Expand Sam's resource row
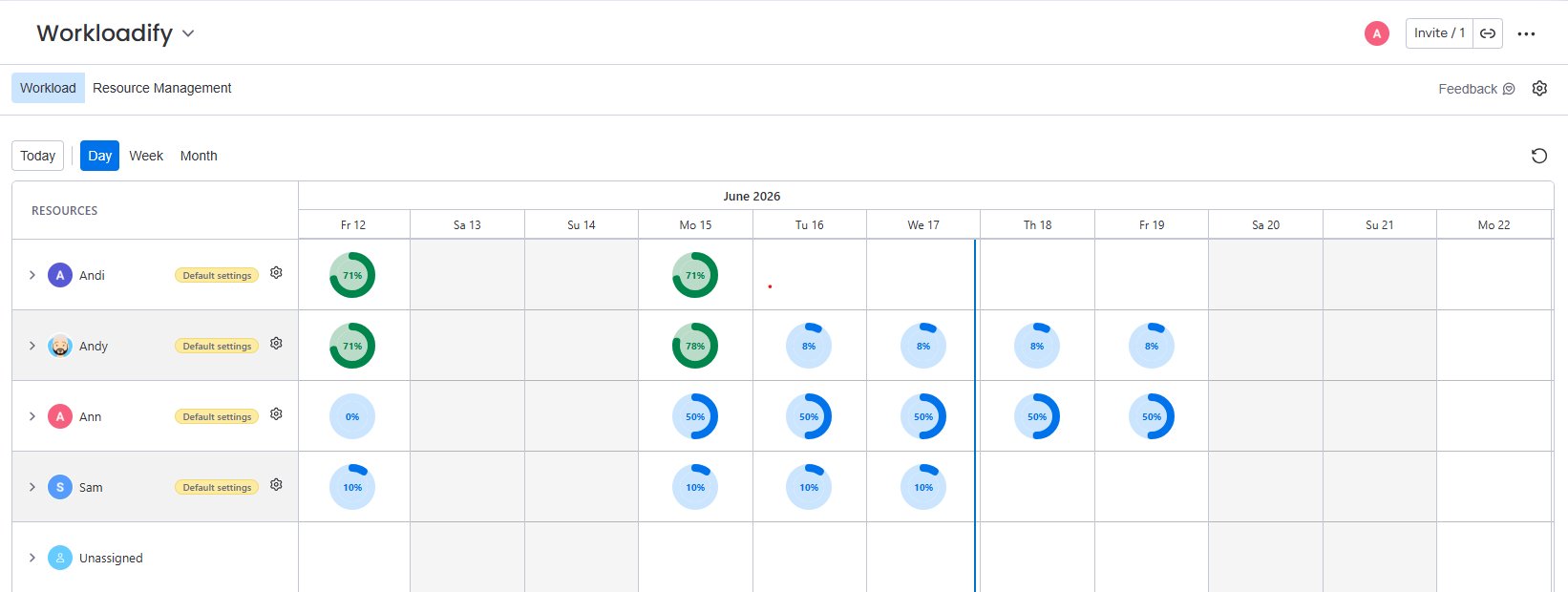 [x=32, y=487]
